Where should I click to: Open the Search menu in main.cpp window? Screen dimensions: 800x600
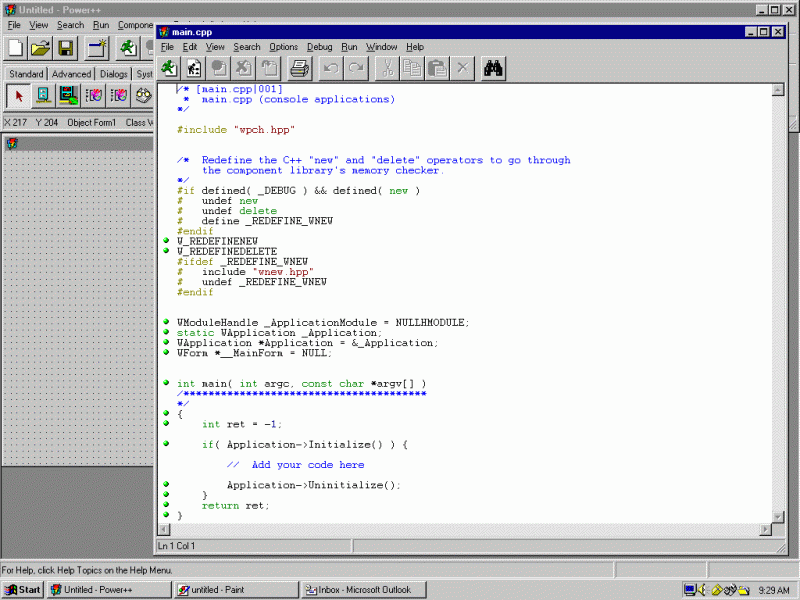[x=247, y=46]
